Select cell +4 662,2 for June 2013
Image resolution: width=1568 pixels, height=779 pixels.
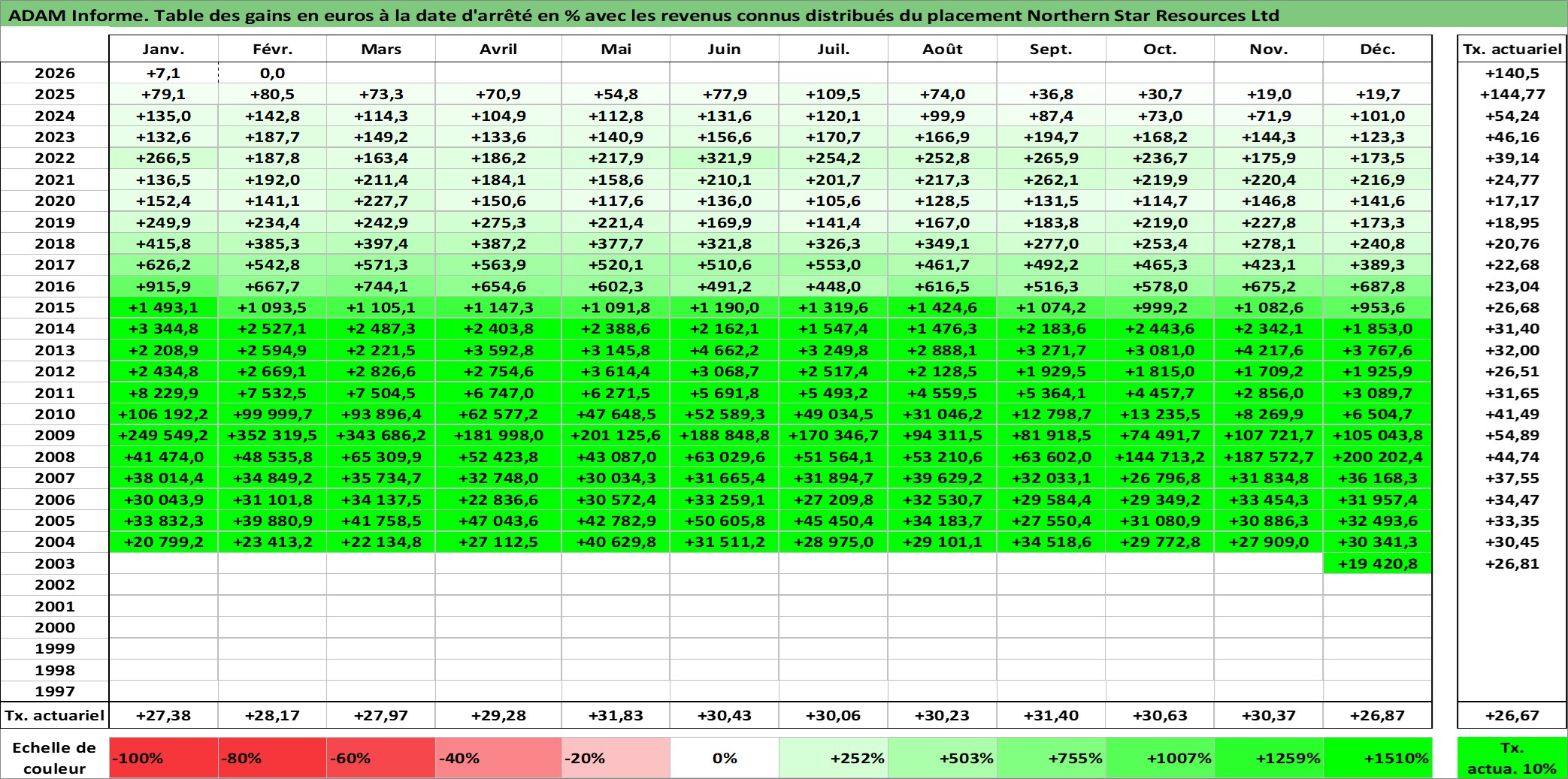[x=725, y=350]
